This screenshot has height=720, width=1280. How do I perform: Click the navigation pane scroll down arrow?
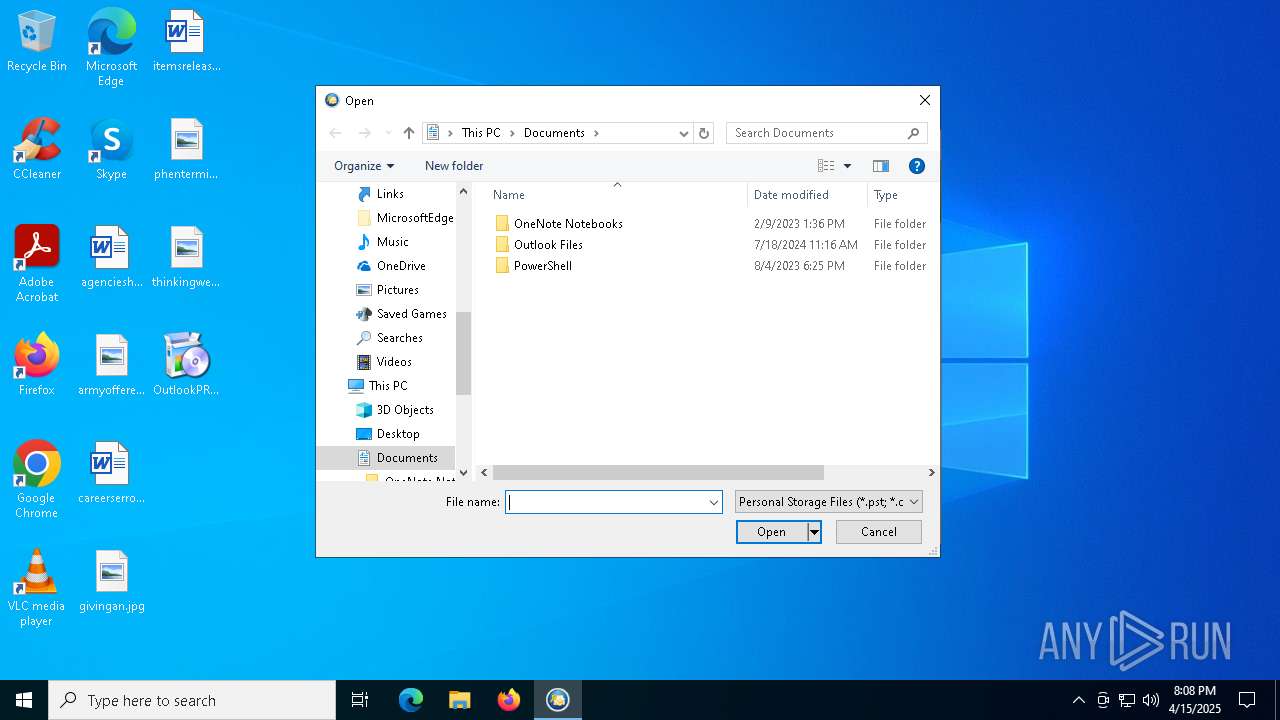tap(463, 472)
